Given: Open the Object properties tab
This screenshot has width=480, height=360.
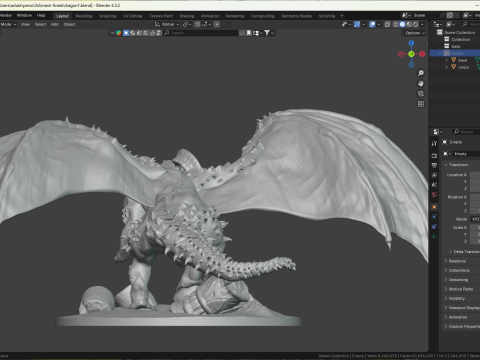Looking at the screenshot, I should point(434,207).
